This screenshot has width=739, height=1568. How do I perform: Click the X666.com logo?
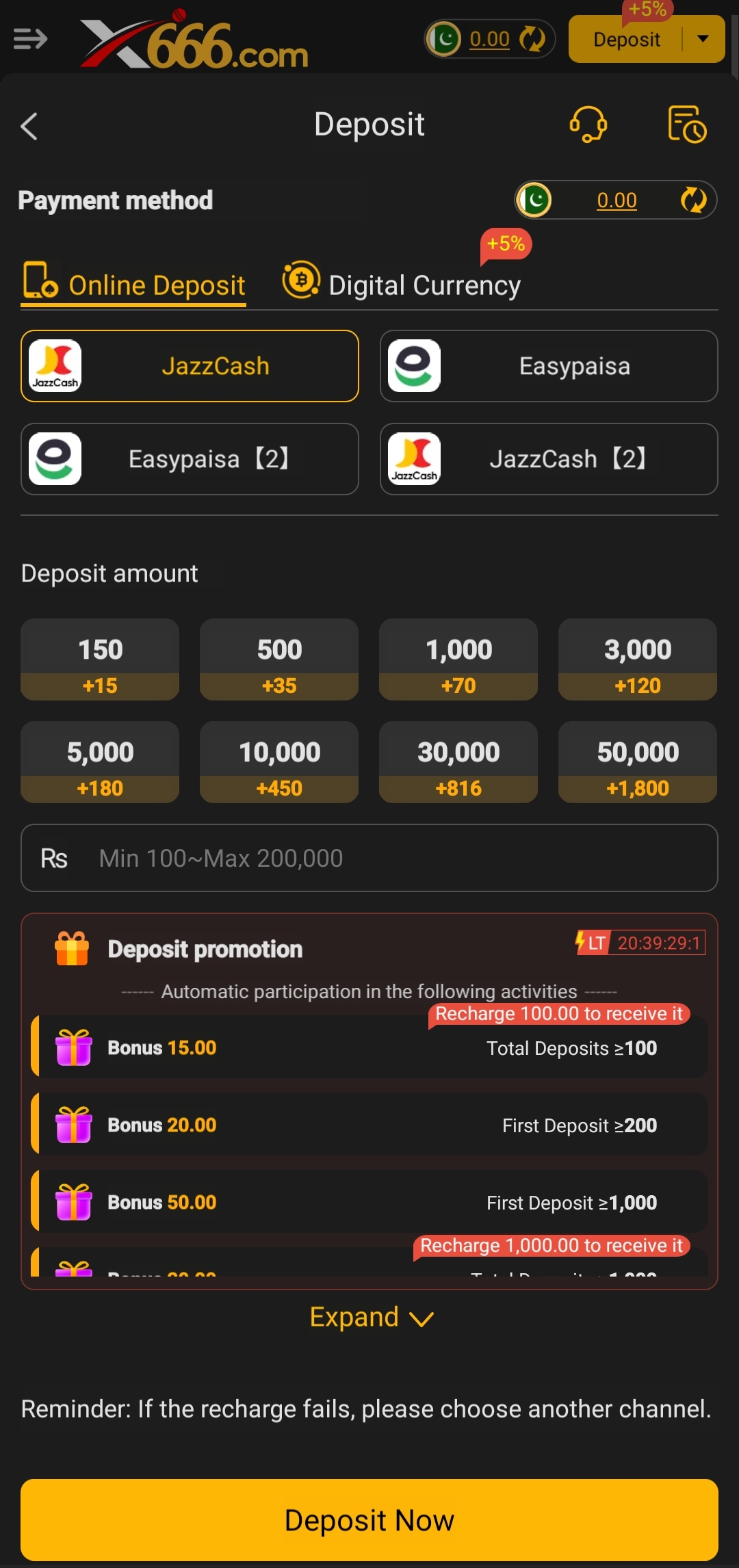pos(194,41)
